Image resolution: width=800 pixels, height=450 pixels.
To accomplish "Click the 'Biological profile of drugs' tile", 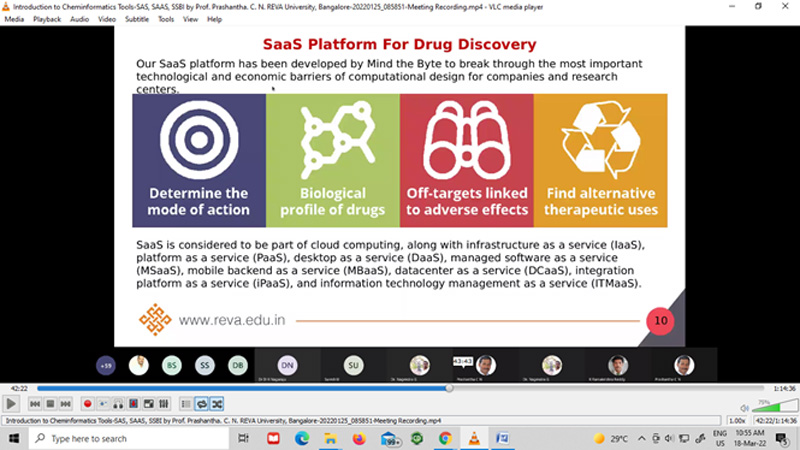I will 333,160.
